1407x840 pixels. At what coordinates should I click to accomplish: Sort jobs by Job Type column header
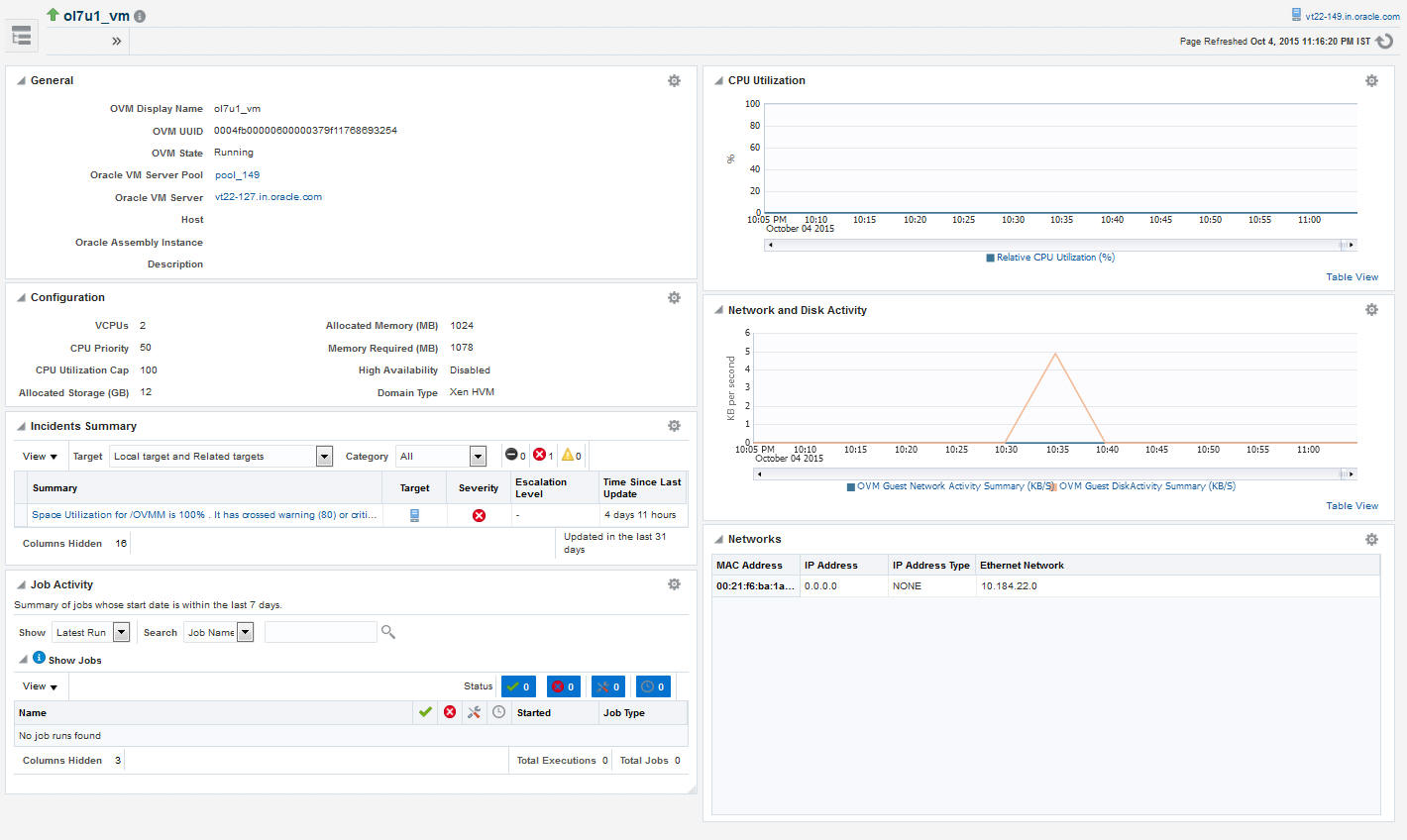point(643,712)
